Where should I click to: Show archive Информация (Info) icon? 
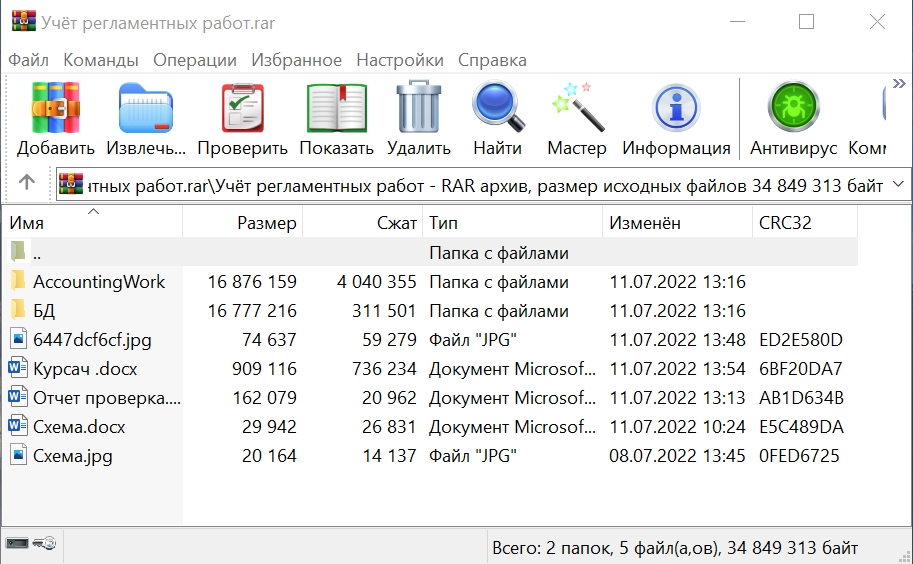click(x=676, y=109)
